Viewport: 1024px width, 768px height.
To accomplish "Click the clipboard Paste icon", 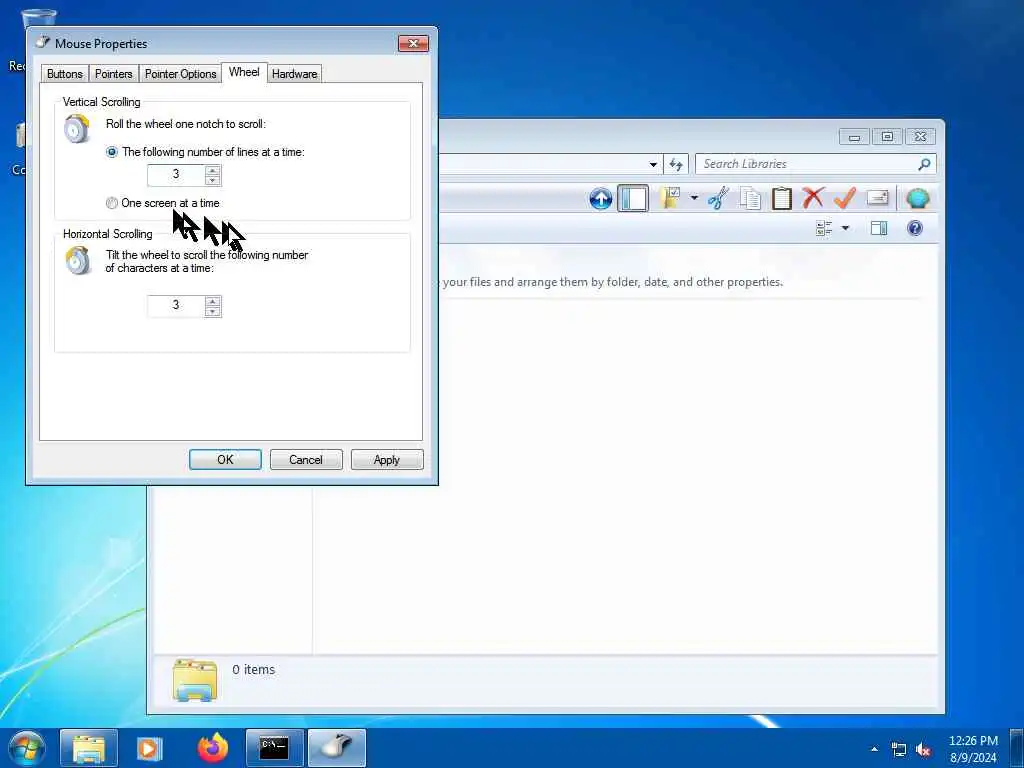I will tap(782, 198).
